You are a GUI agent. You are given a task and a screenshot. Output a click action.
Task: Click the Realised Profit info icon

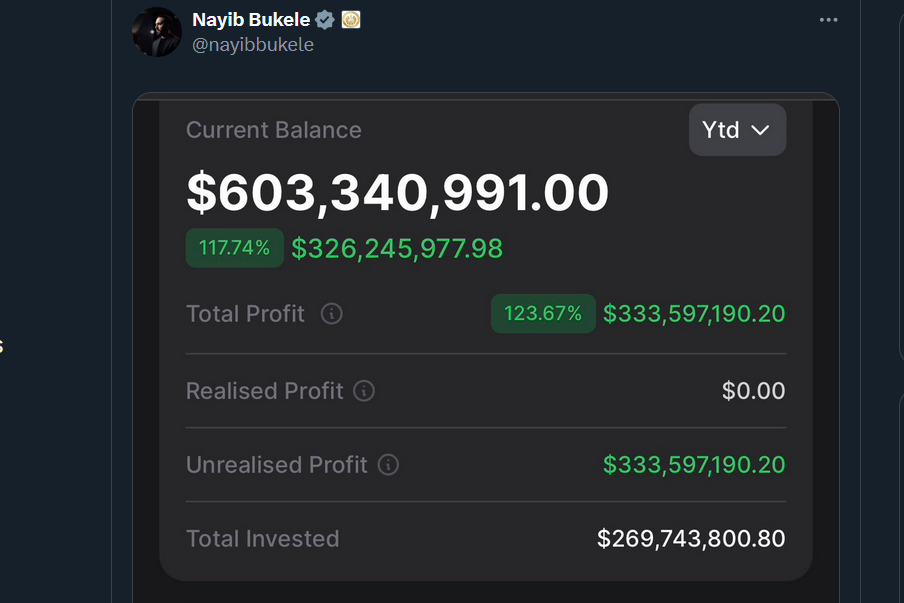click(364, 391)
